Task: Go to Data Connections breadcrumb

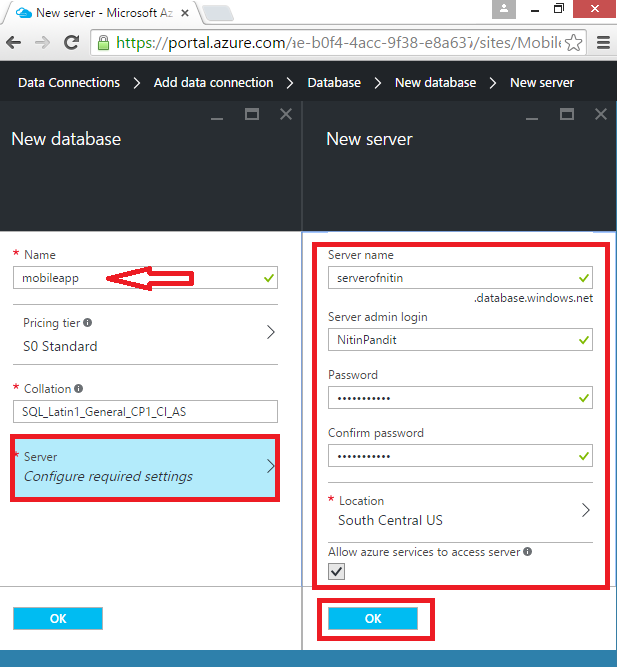Action: coord(69,83)
